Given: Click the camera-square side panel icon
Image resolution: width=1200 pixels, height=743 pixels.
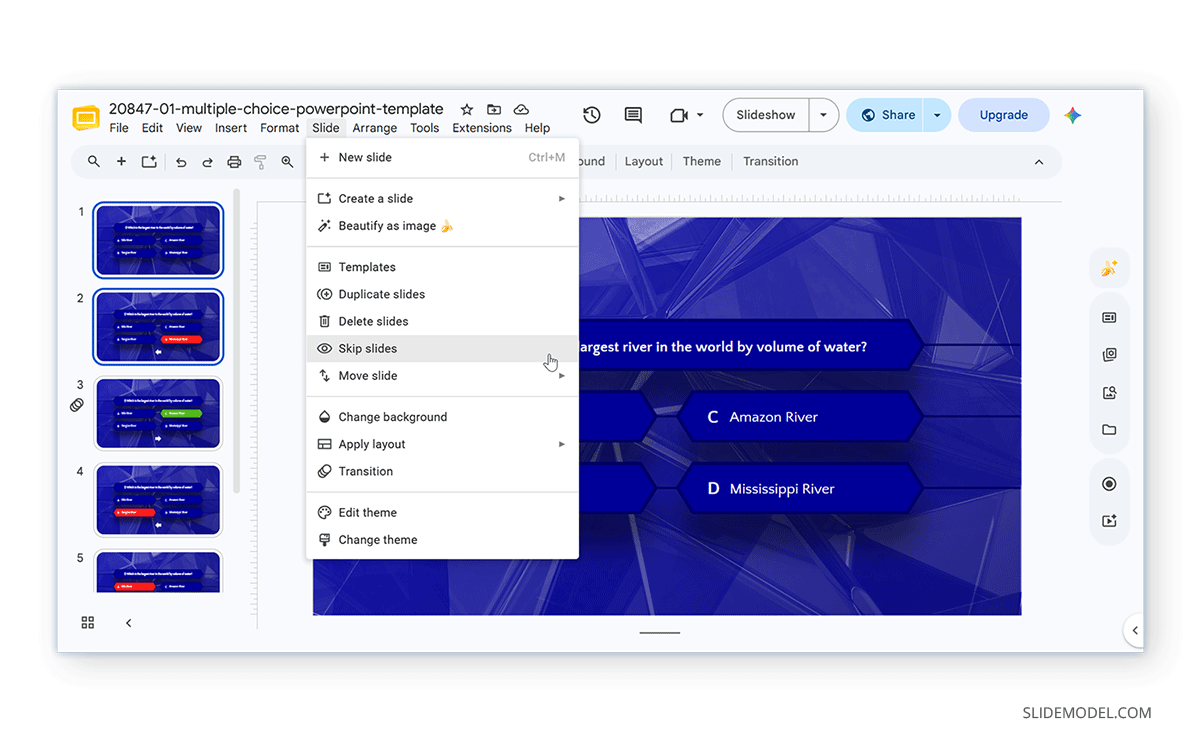Looking at the screenshot, I should [1109, 355].
